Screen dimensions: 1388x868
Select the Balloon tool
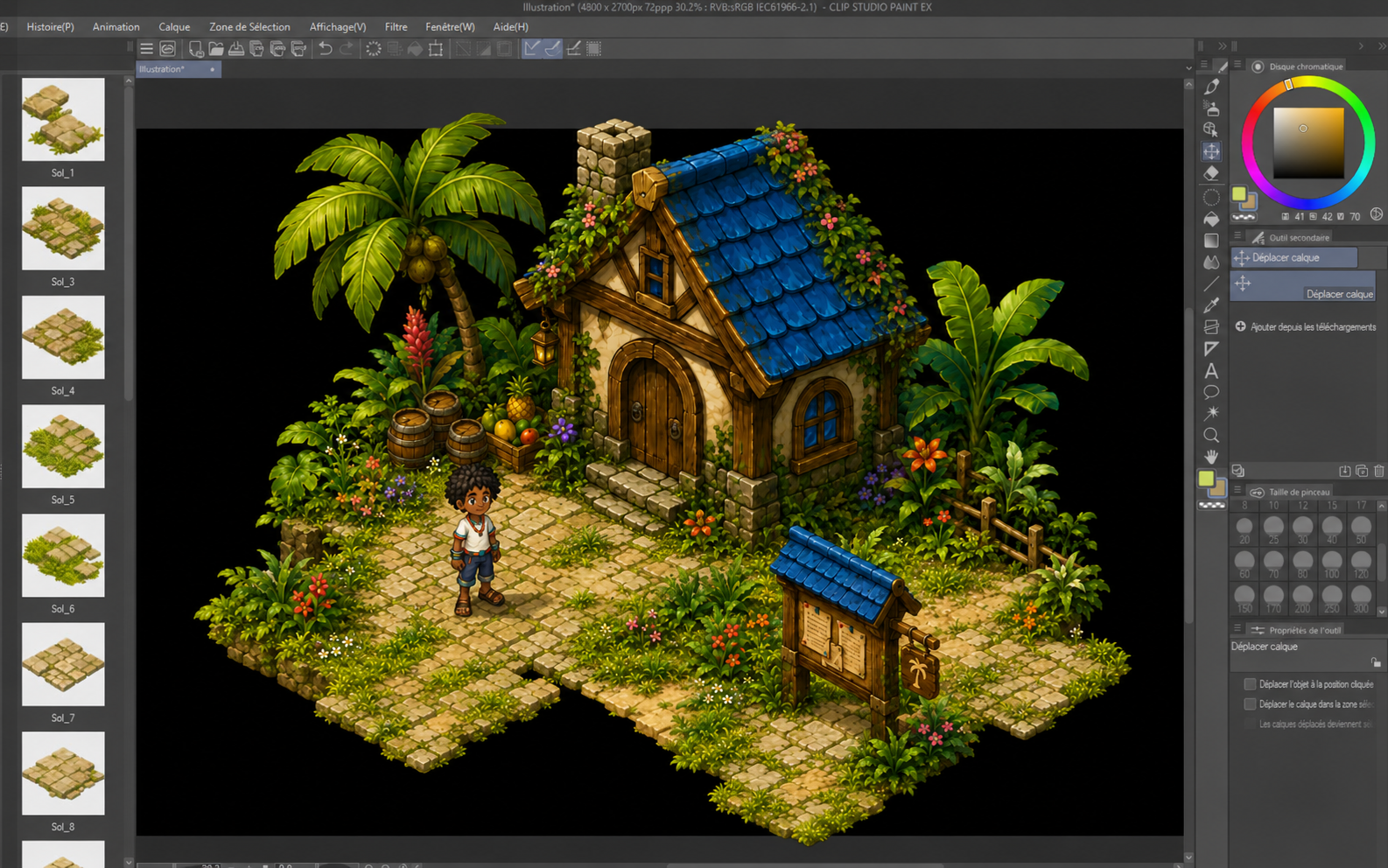click(x=1211, y=392)
